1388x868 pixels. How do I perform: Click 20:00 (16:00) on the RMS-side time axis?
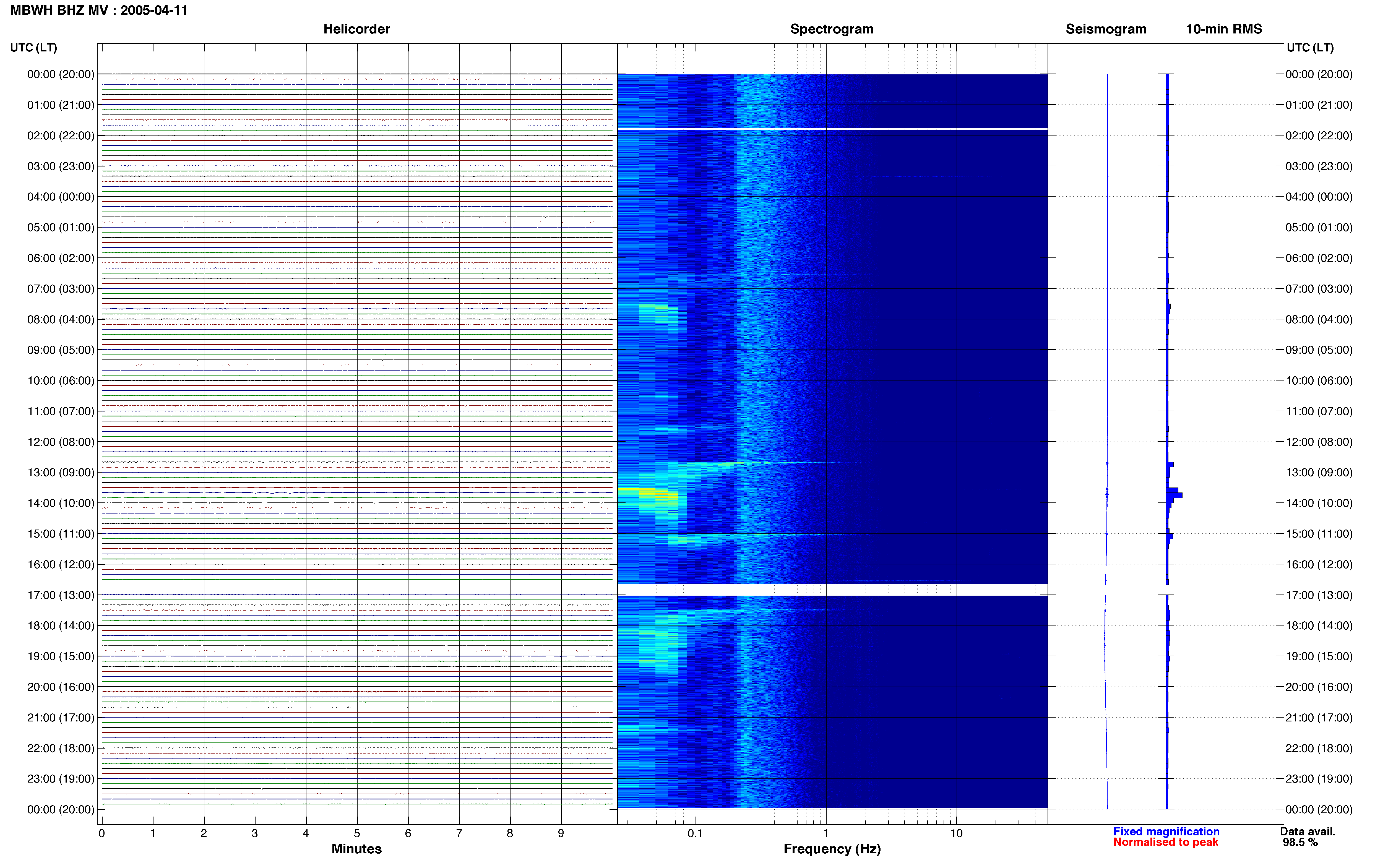(1319, 687)
